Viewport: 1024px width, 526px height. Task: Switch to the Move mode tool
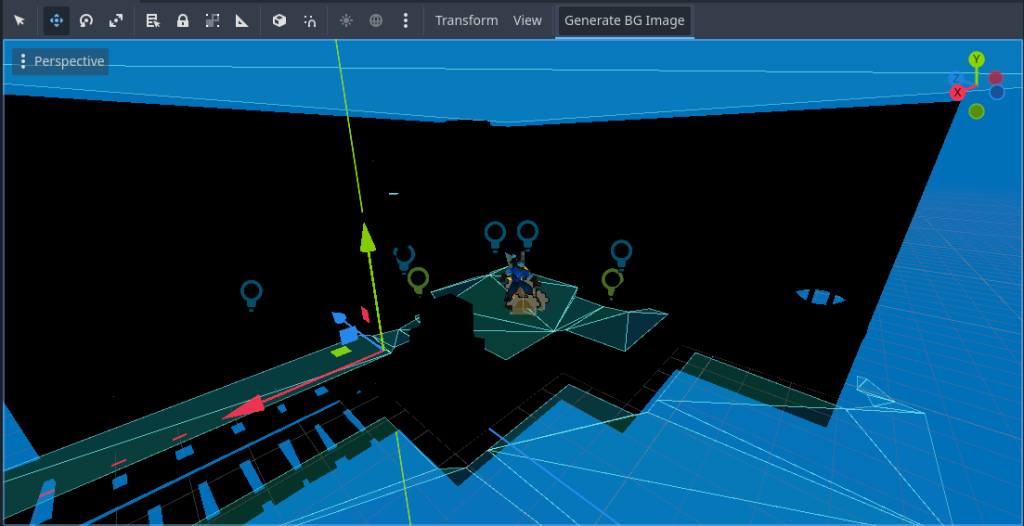[56, 20]
